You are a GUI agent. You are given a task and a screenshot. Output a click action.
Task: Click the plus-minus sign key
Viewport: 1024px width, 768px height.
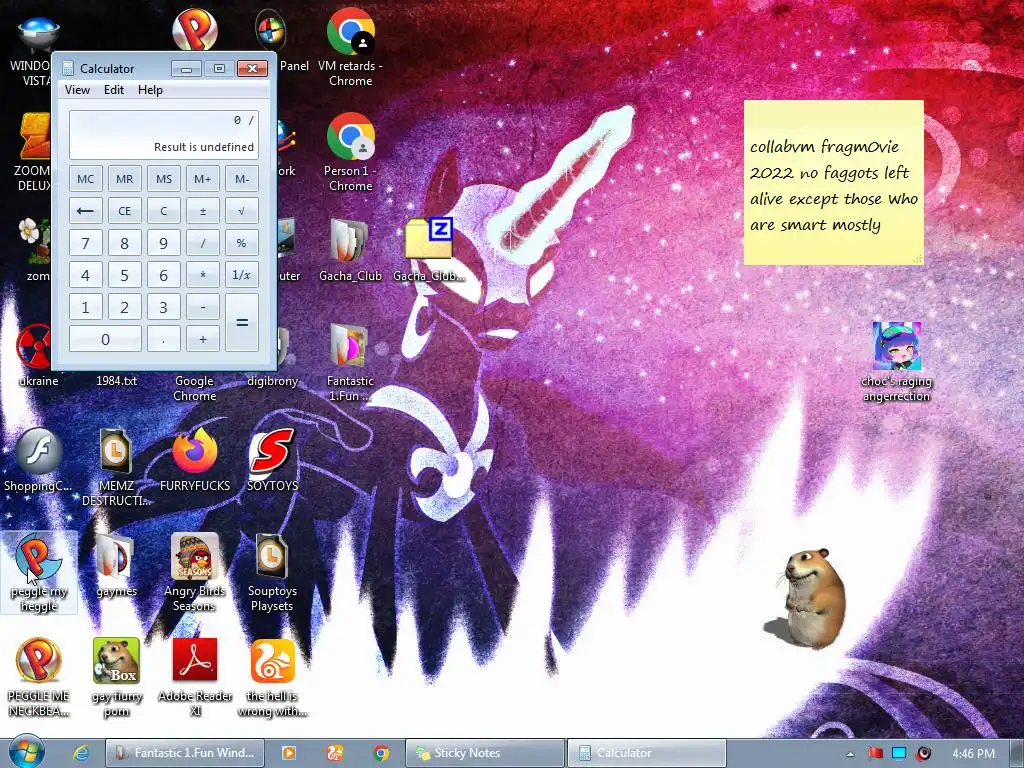(202, 211)
